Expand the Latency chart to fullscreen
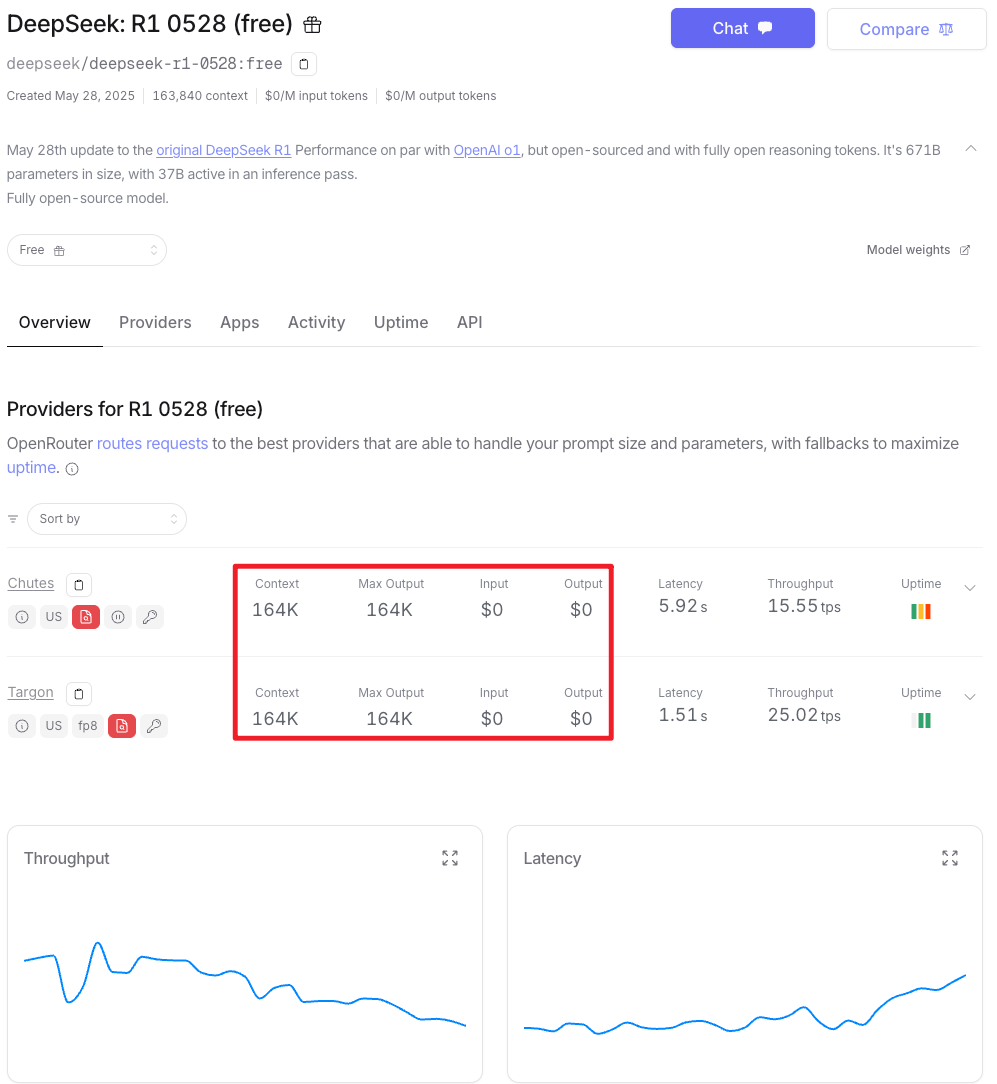This screenshot has width=997, height=1084. pos(950,859)
